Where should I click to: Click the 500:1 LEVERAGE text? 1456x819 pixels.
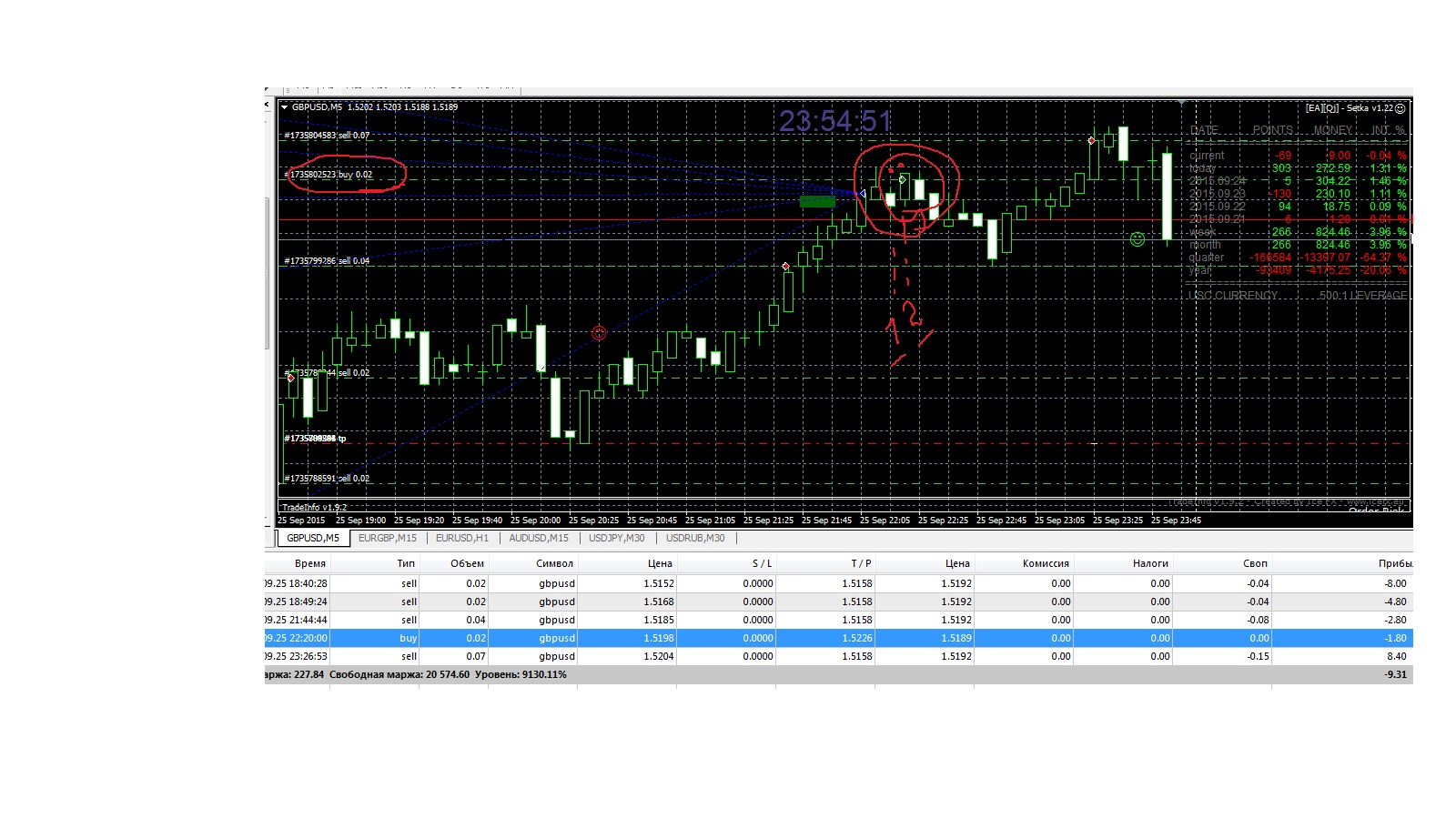tap(1363, 296)
